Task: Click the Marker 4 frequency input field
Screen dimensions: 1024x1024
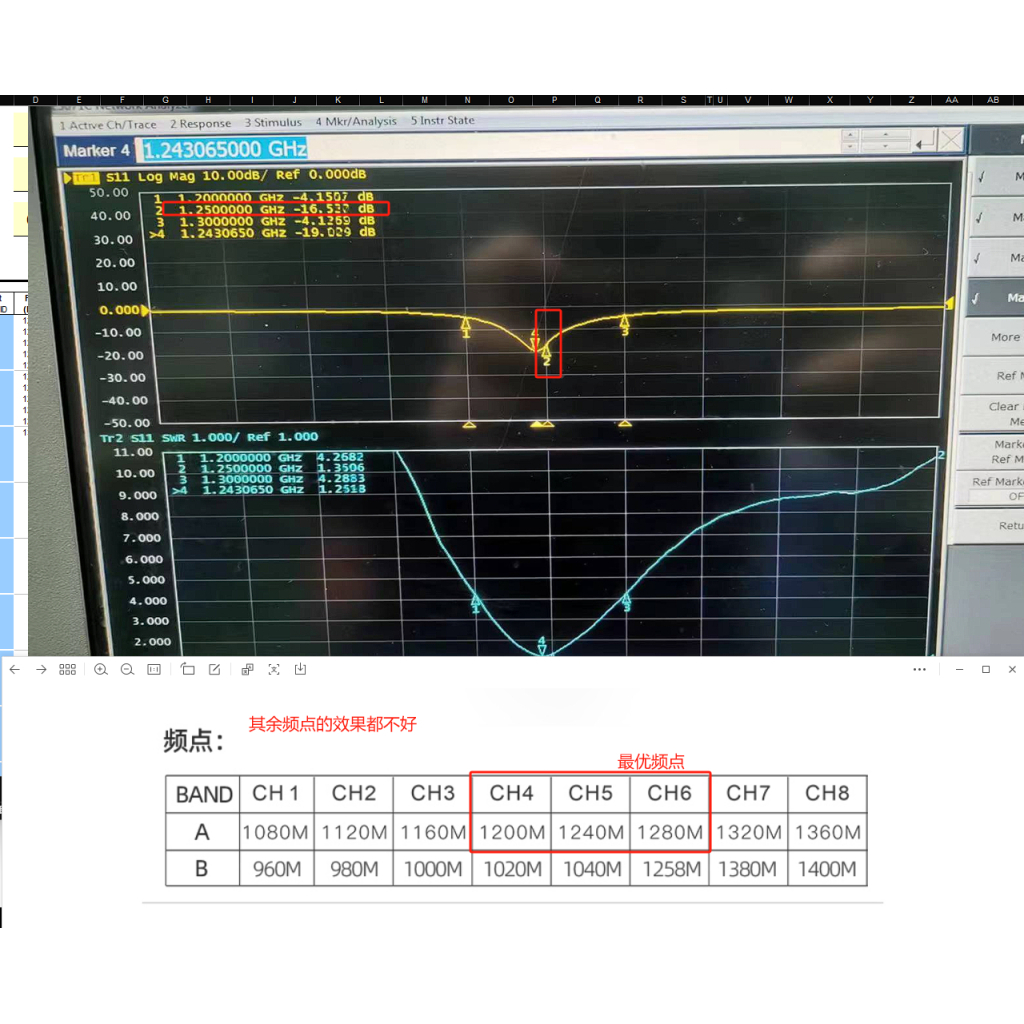Action: pyautogui.click(x=225, y=149)
